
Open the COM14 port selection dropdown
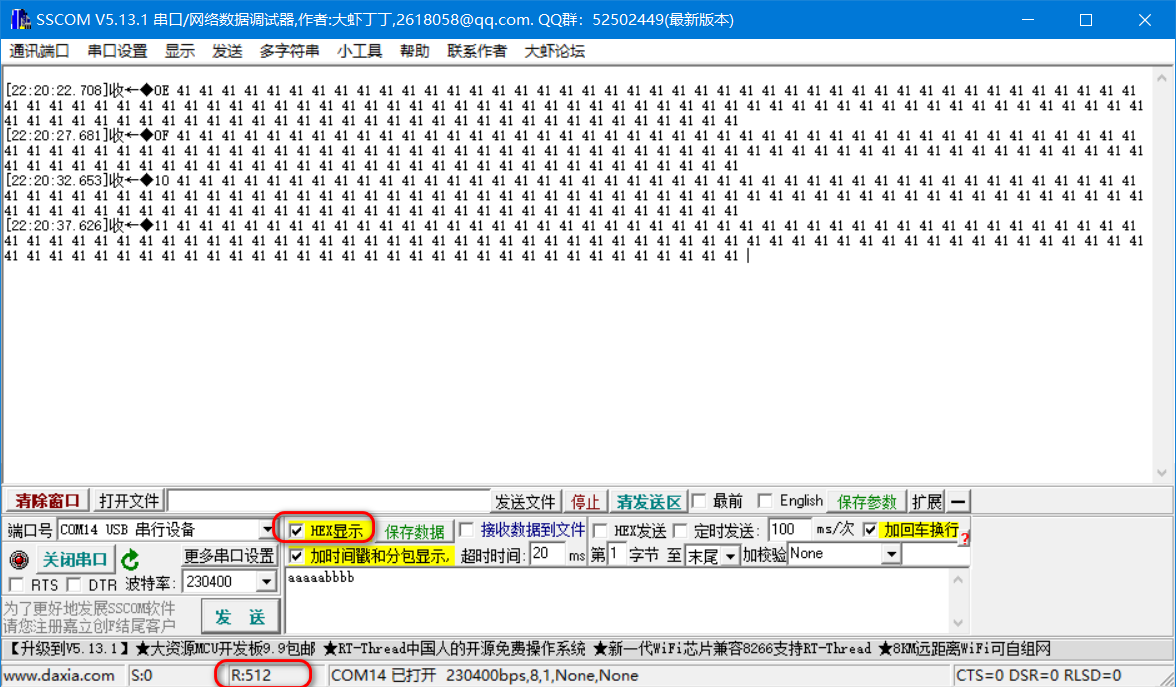265,528
